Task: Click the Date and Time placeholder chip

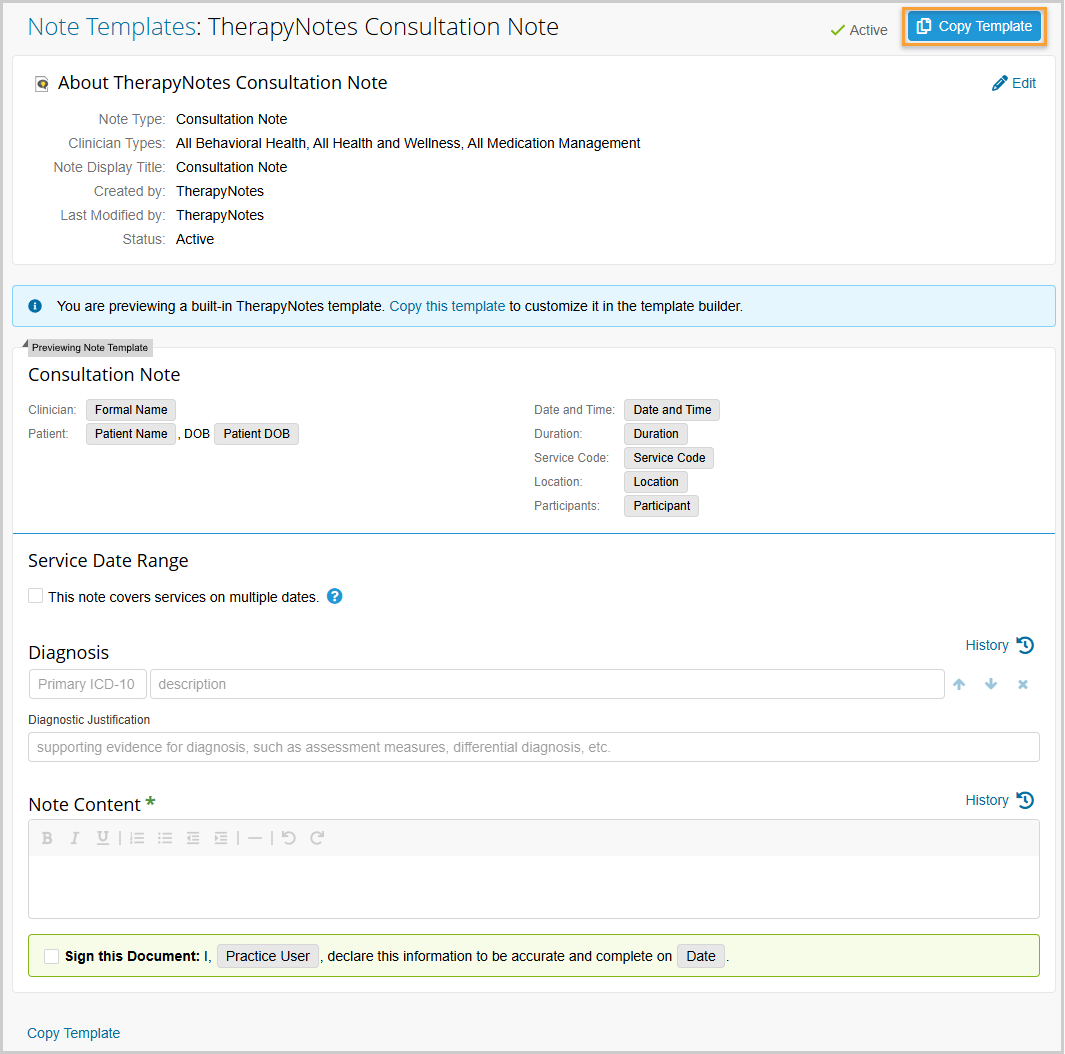Action: (672, 410)
